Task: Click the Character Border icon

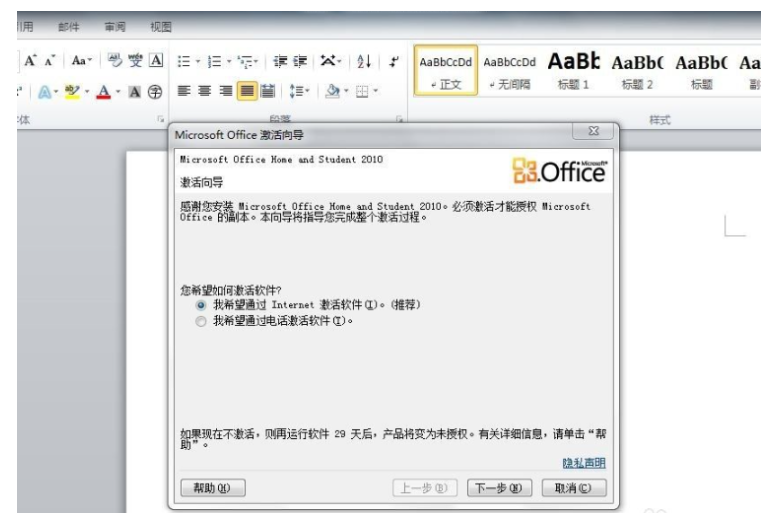Action: point(156,62)
